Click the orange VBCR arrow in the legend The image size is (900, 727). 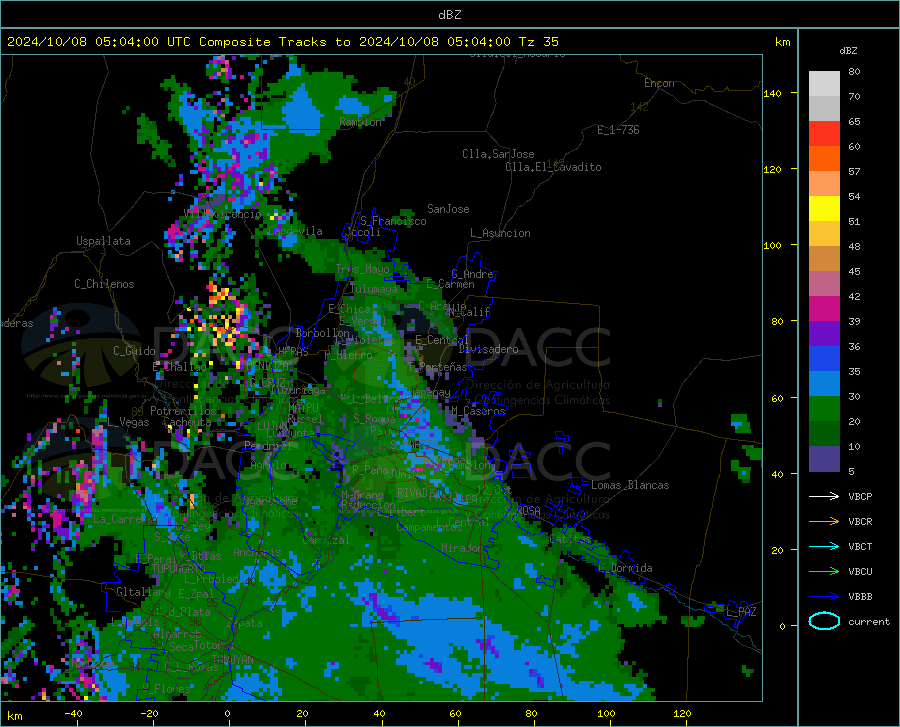824,522
